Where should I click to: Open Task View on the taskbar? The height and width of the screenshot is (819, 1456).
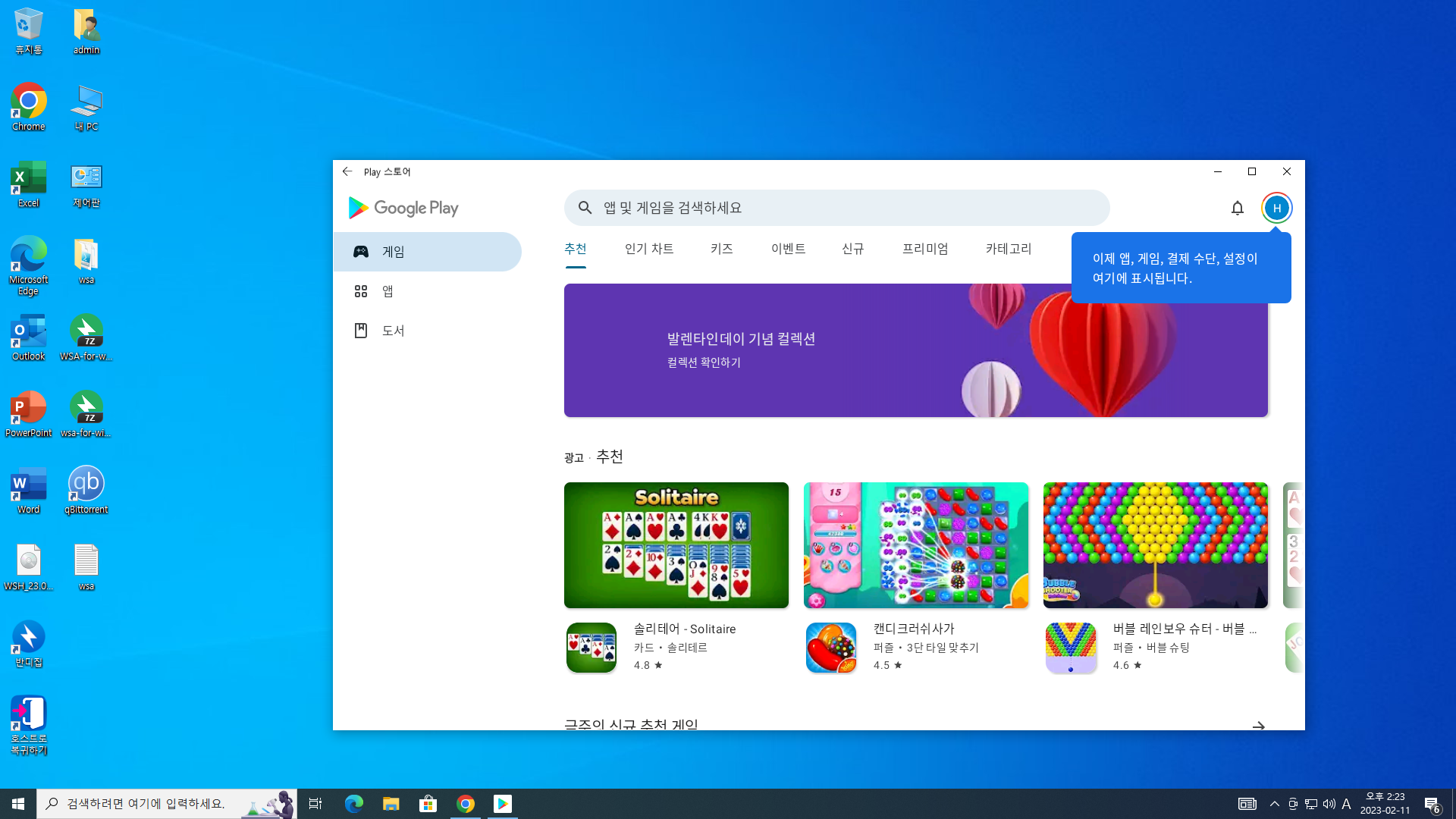click(x=315, y=804)
